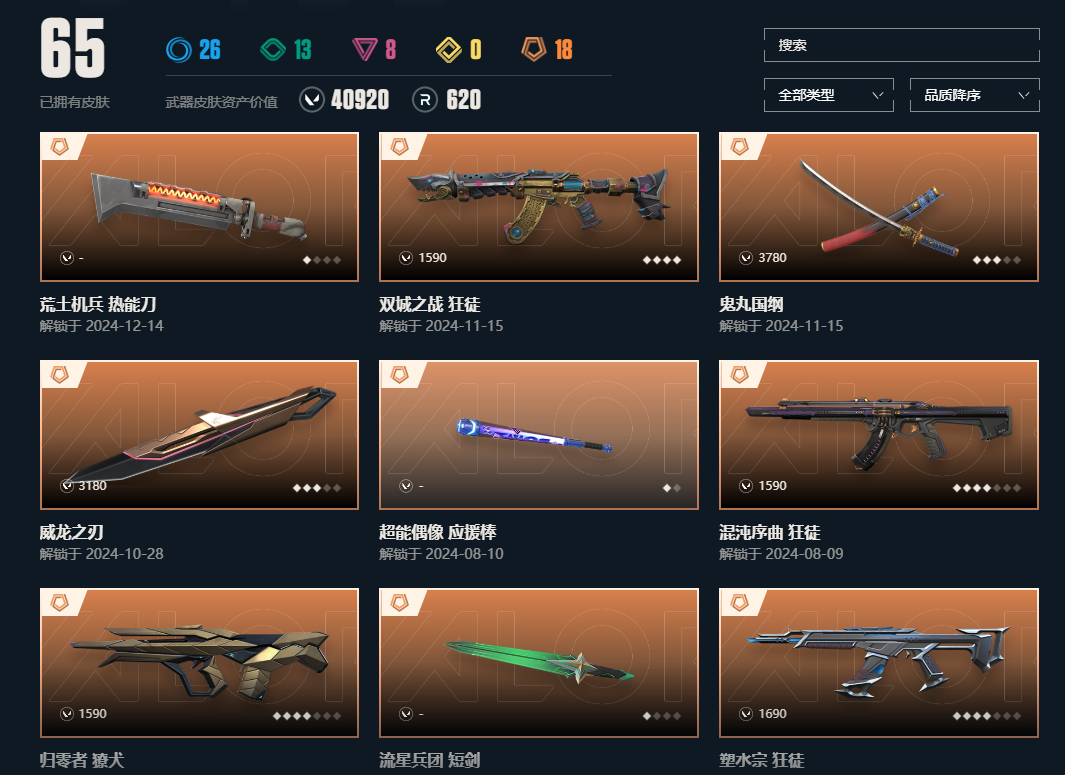The image size is (1065, 775).
Task: Click the Radianite icon beside 620
Action: tap(425, 100)
